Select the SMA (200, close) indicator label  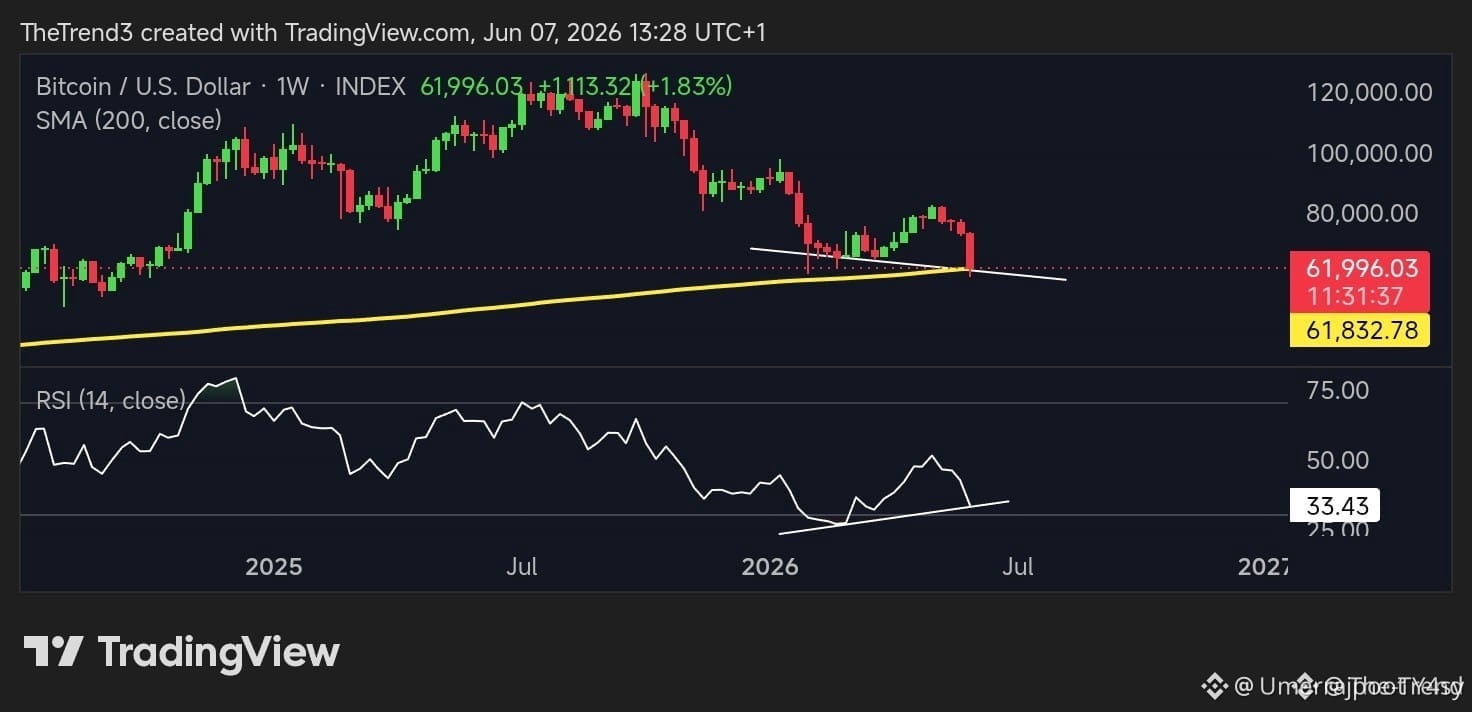click(x=129, y=121)
